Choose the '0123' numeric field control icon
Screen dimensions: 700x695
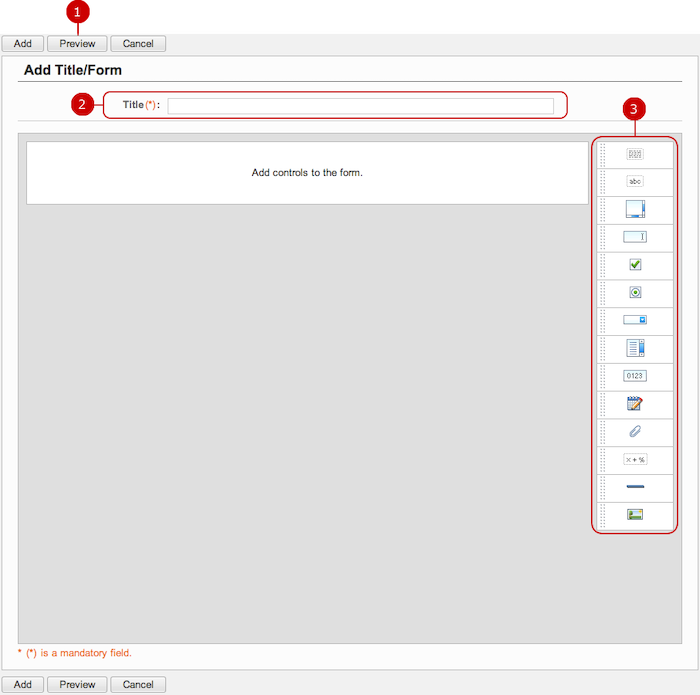[x=635, y=376]
